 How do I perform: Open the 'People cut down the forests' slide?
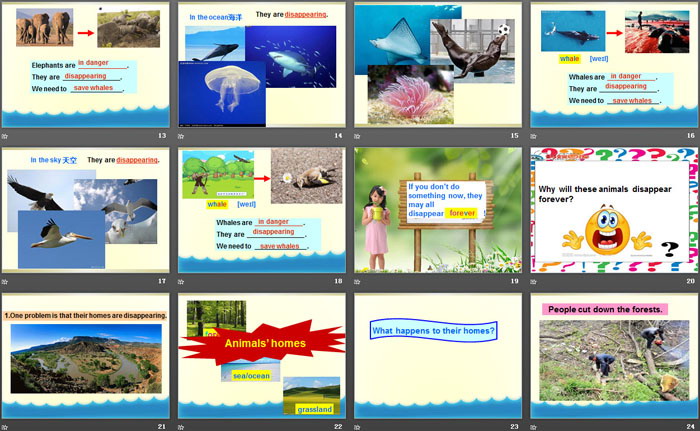pos(614,355)
